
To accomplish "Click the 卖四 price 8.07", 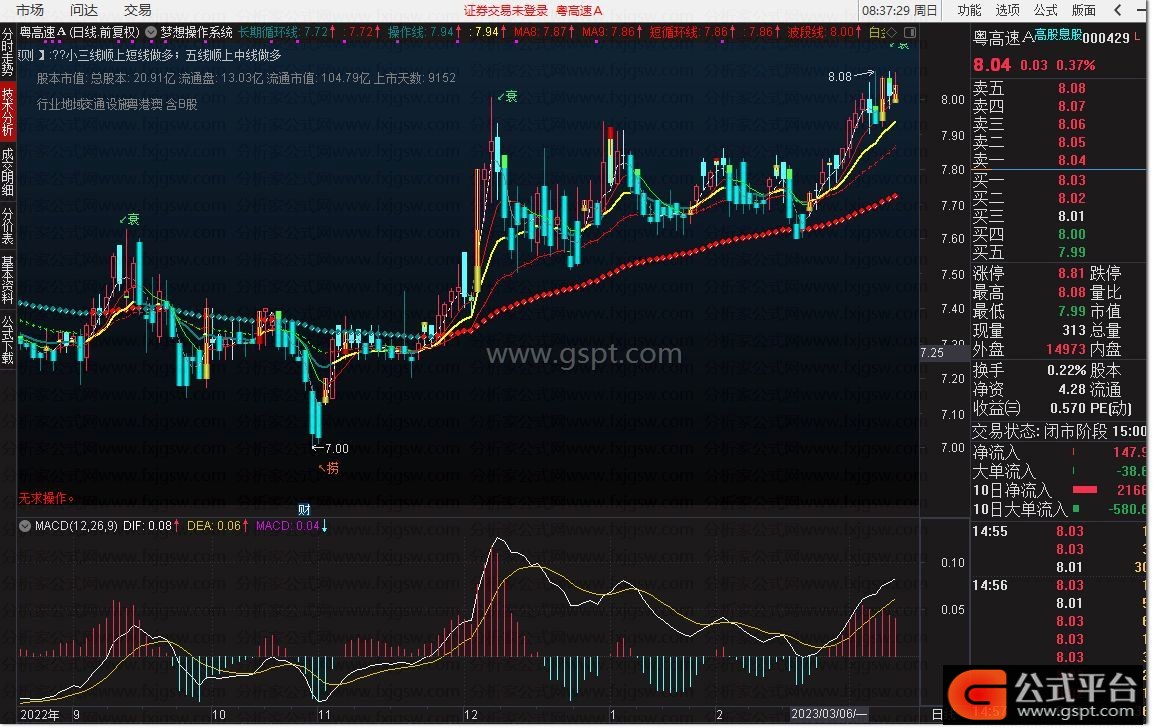I will tap(1071, 106).
